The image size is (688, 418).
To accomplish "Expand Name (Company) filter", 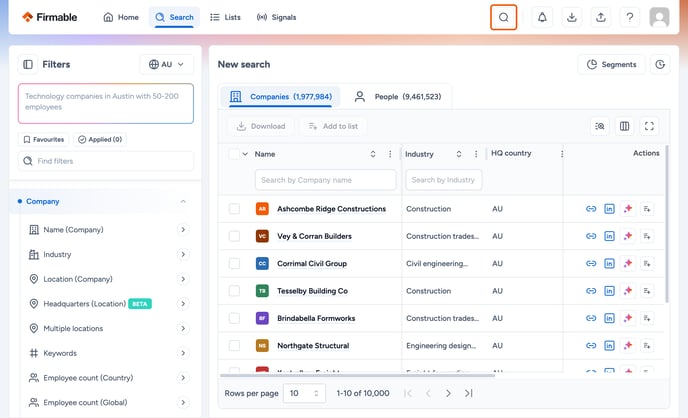I will click(183, 229).
